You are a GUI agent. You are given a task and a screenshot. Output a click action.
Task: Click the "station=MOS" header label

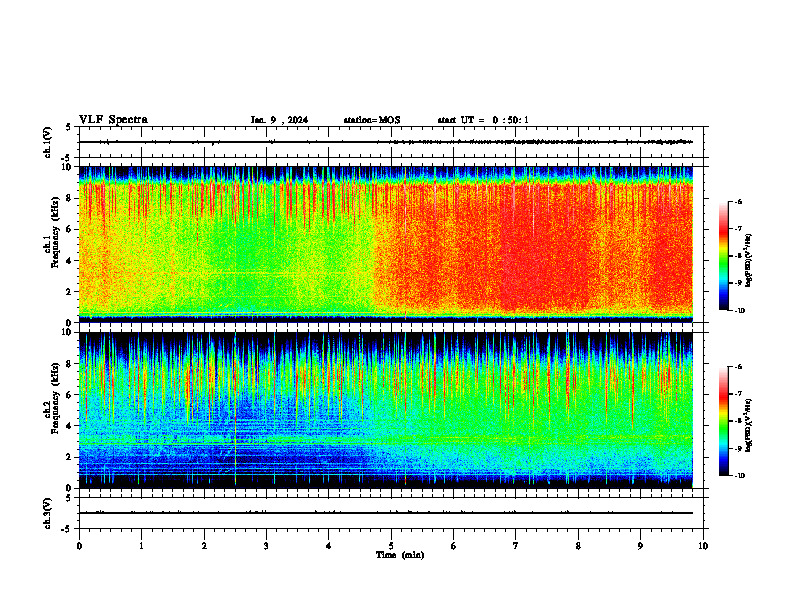pos(372,120)
